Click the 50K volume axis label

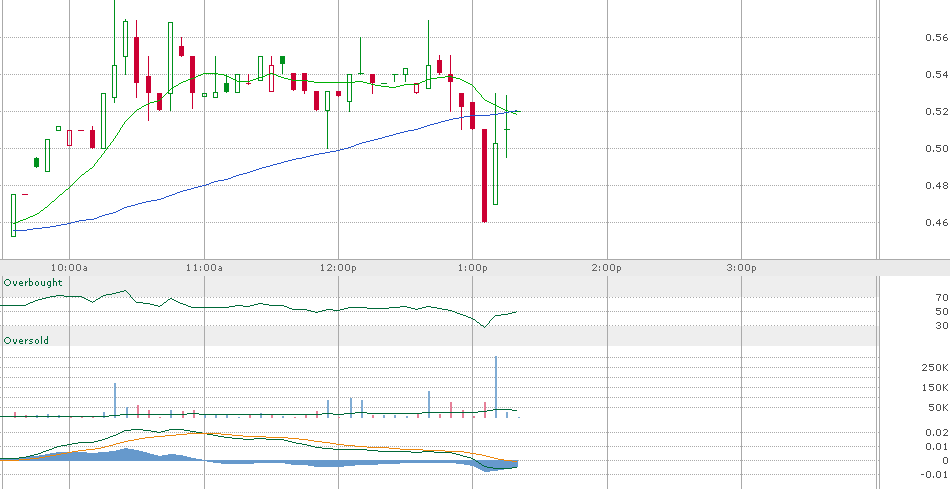pyautogui.click(x=939, y=408)
